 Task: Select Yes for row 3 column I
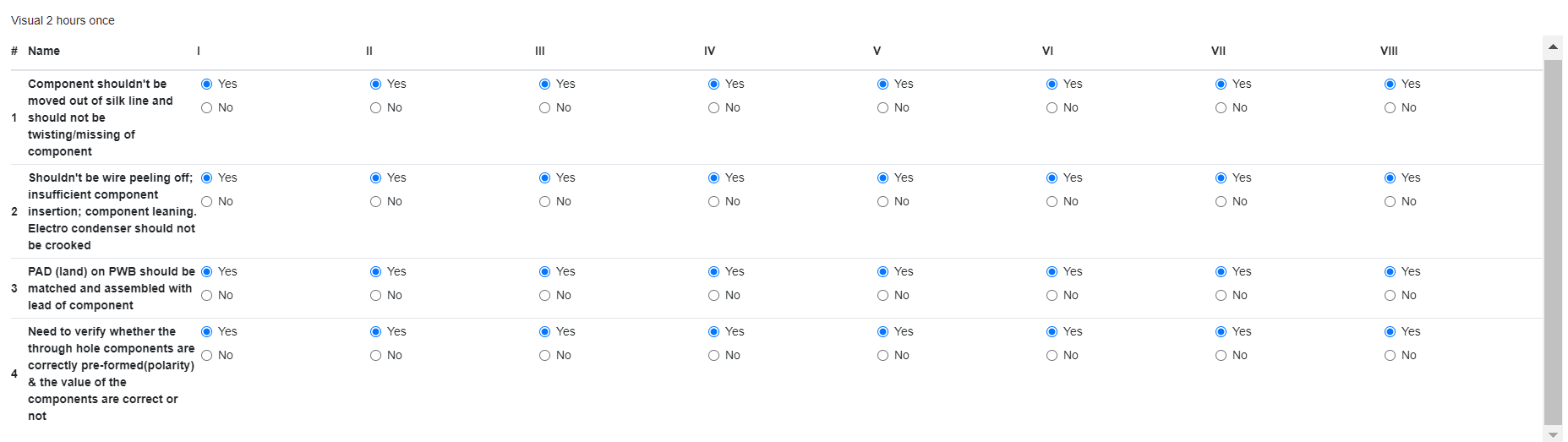pos(206,272)
